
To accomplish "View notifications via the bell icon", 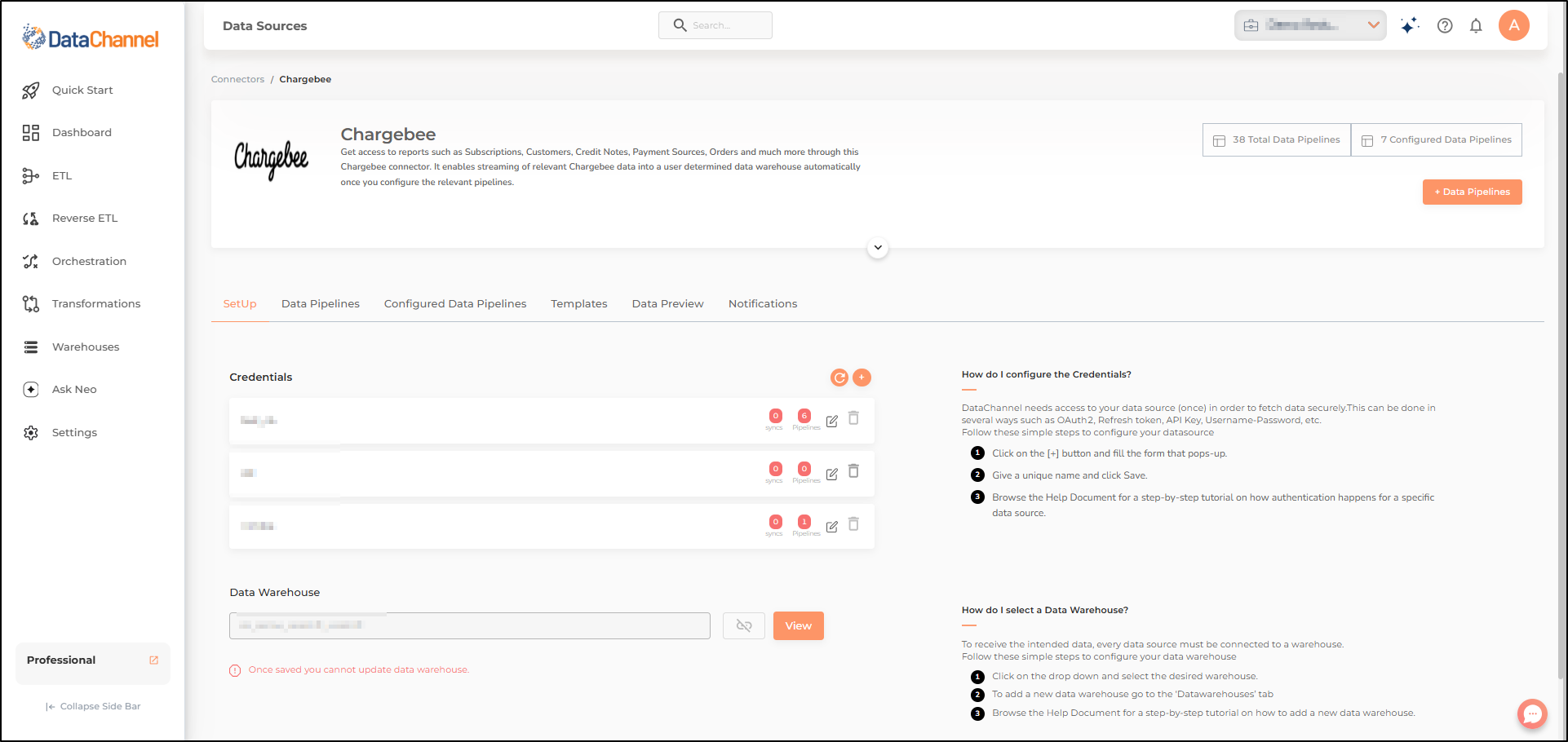I will pos(1476,25).
